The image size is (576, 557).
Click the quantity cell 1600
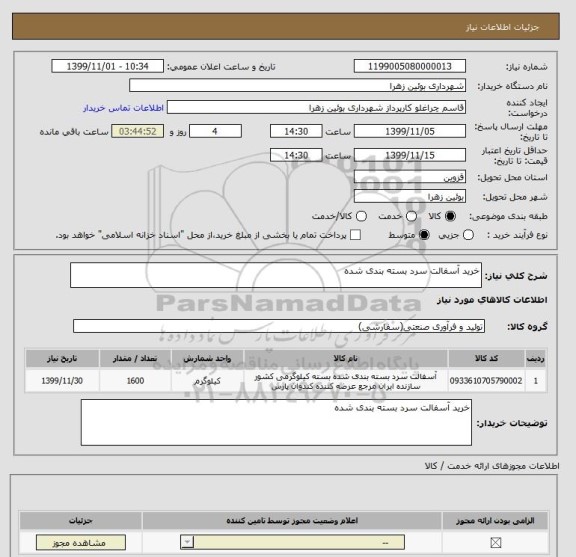[135, 381]
